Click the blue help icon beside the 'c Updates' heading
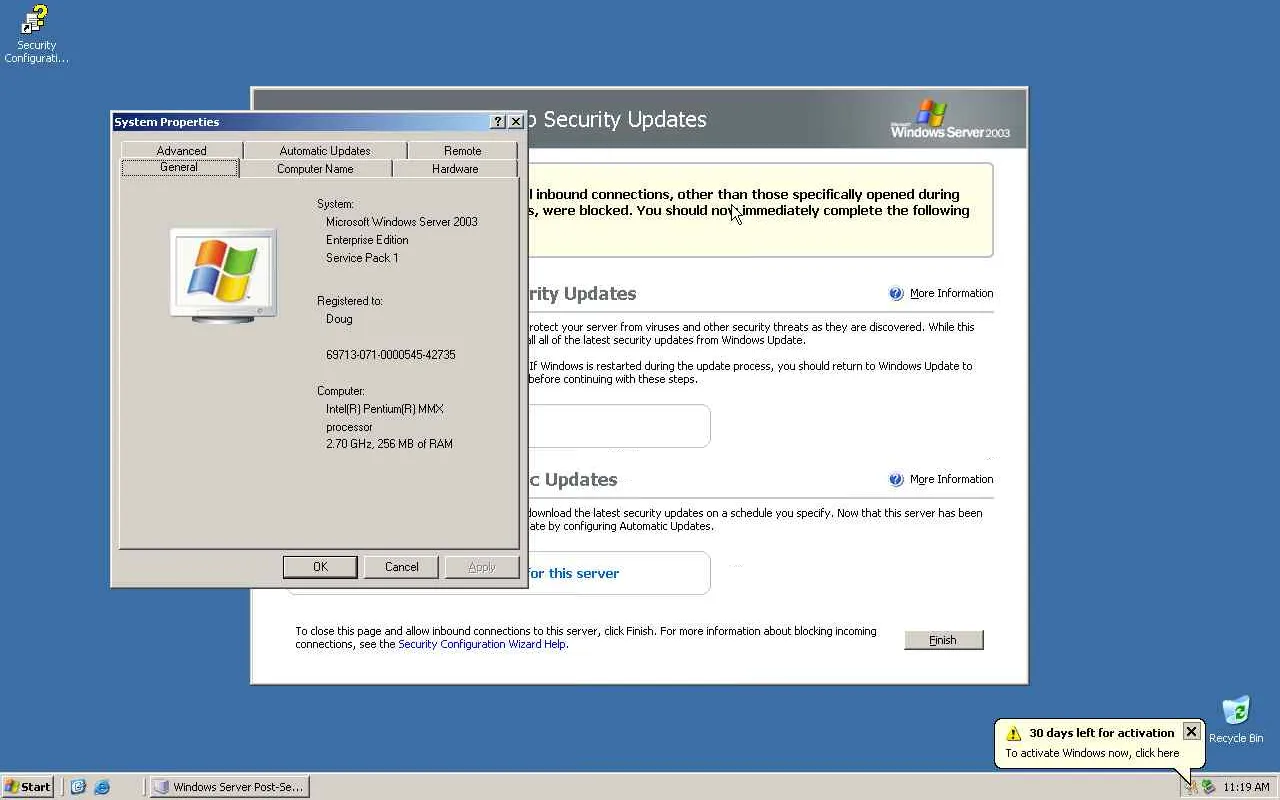Viewport: 1280px width, 800px height. point(896,480)
